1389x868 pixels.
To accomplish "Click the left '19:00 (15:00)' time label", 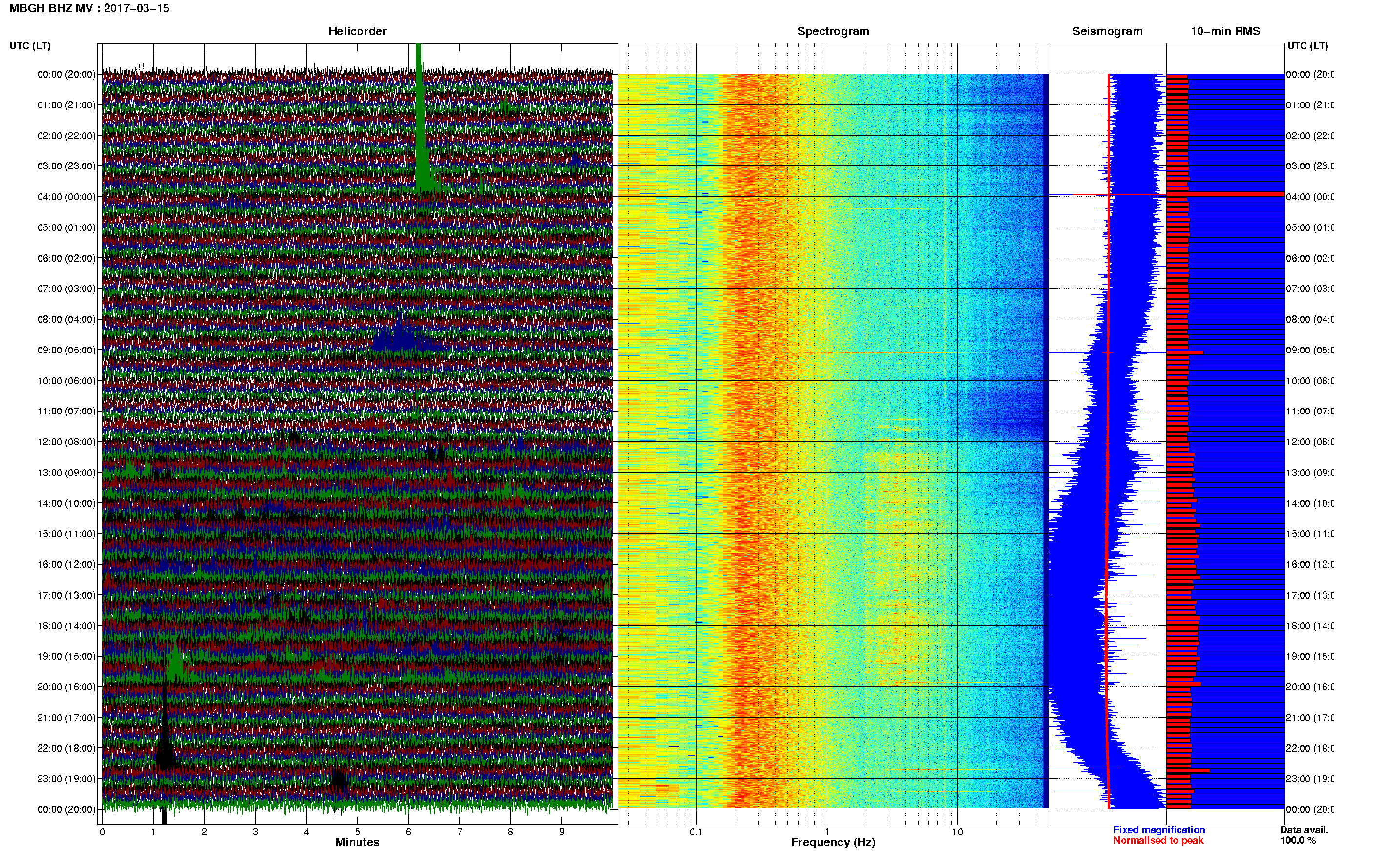I will pos(66,656).
